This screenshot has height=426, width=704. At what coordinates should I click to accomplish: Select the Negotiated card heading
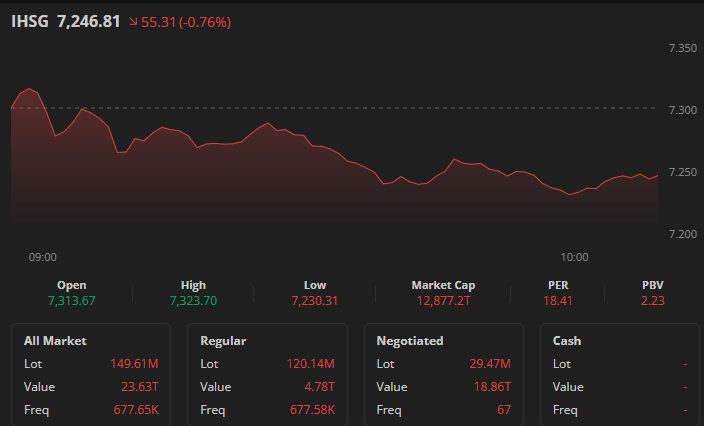pos(410,341)
